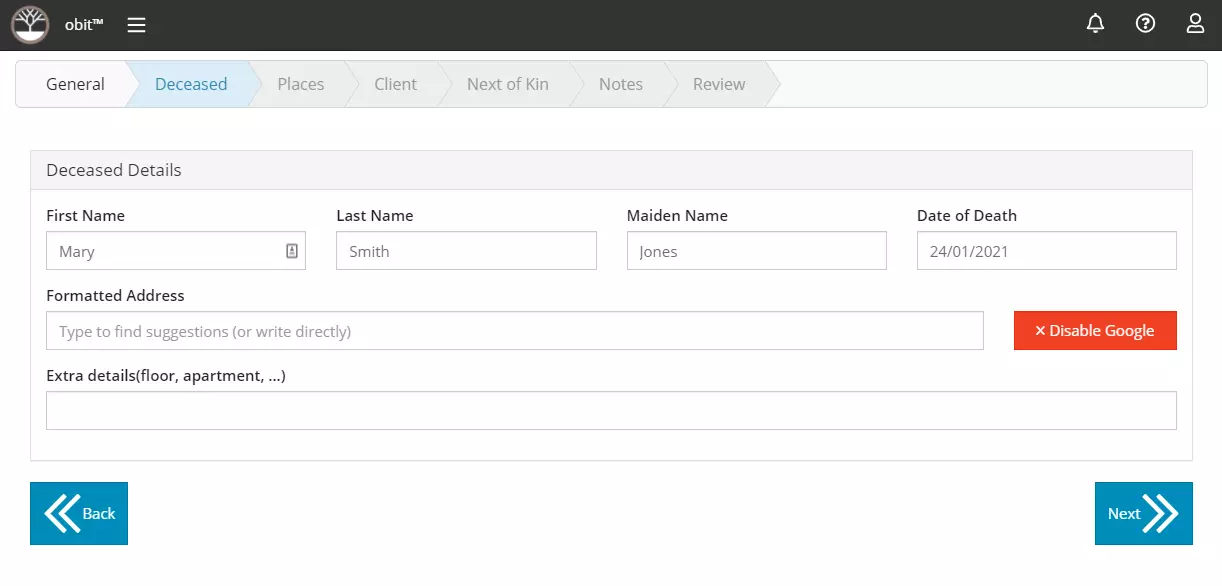Open the Date of Death field
Image resolution: width=1222 pixels, height=586 pixels.
pyautogui.click(x=1046, y=251)
